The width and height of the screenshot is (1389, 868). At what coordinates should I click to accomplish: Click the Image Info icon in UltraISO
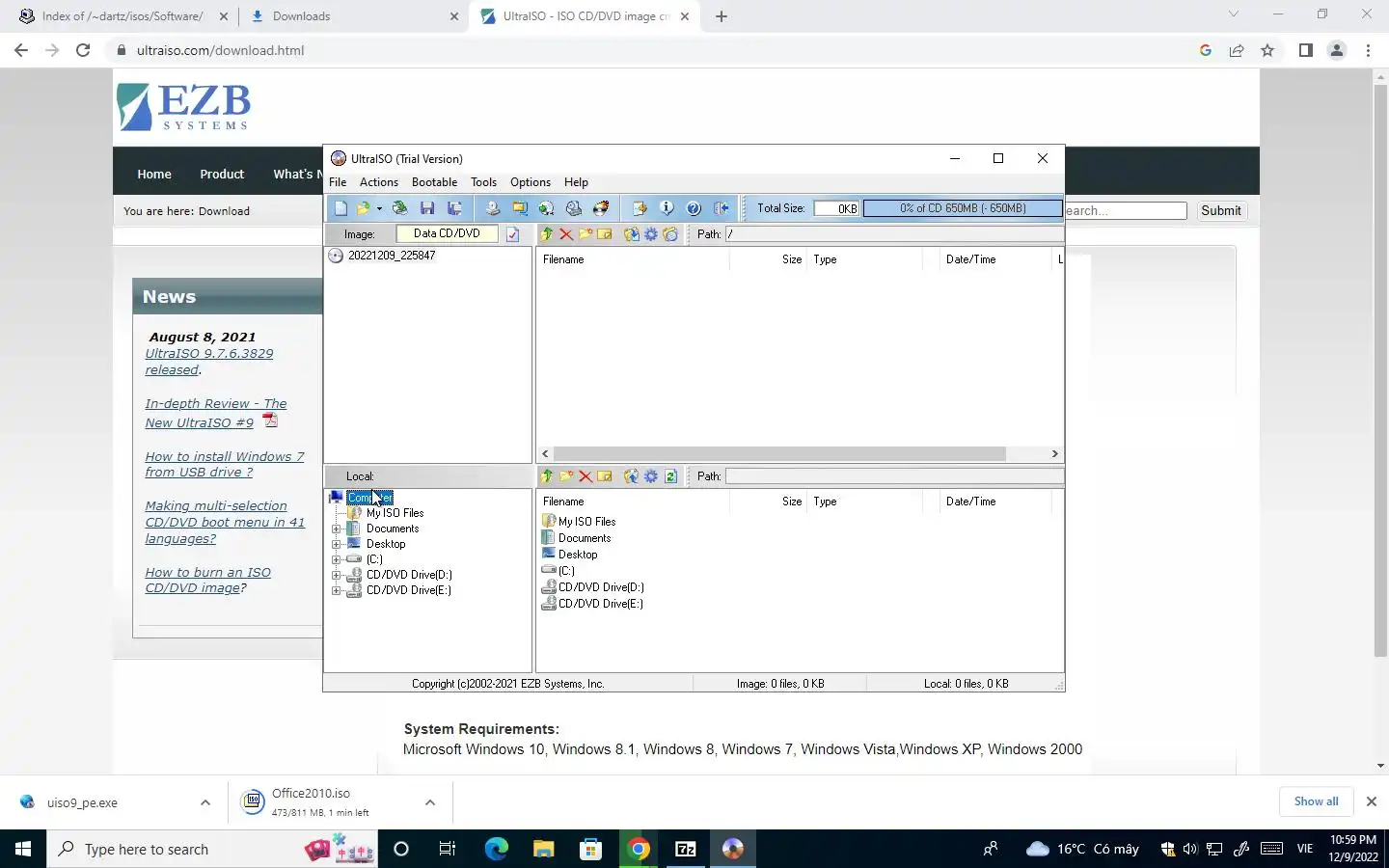coord(667,208)
